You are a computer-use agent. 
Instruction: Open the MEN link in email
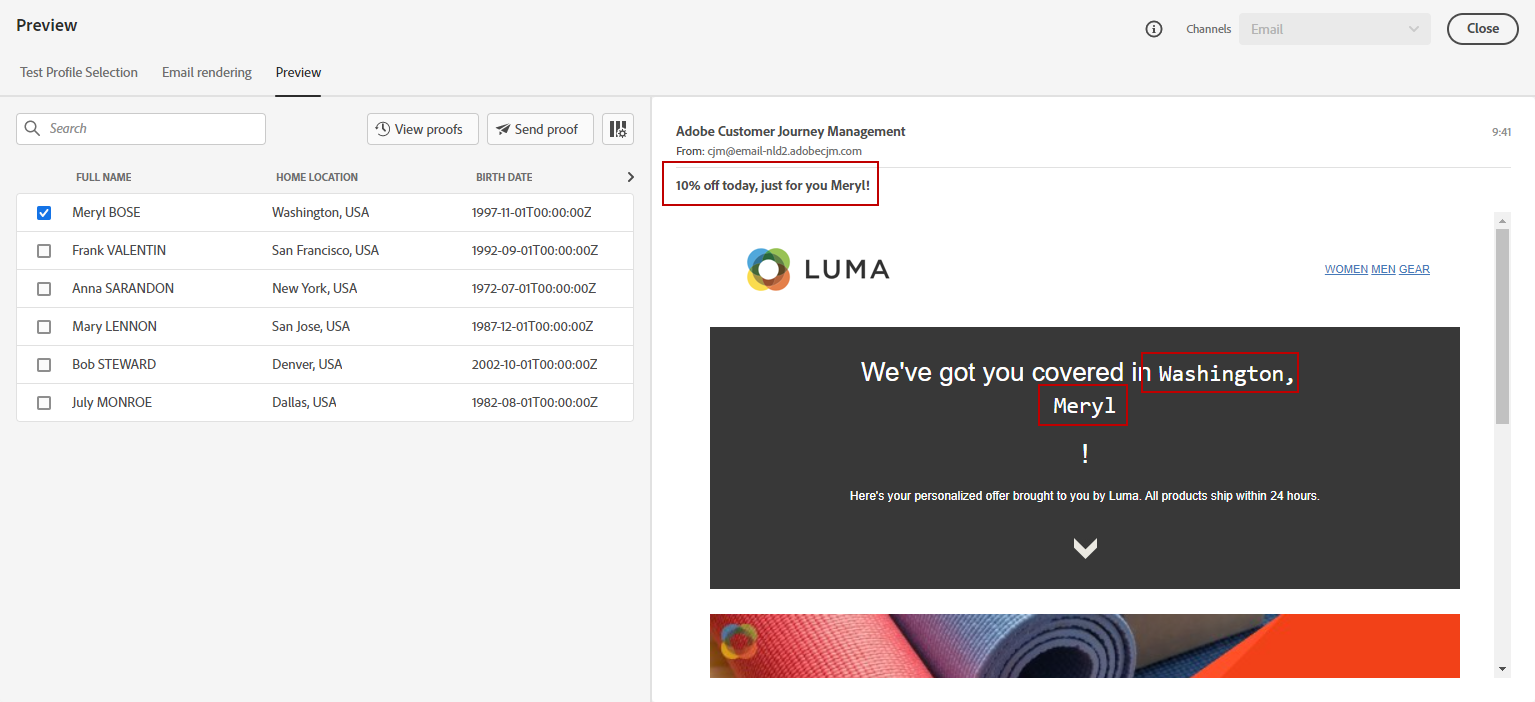(x=1383, y=269)
